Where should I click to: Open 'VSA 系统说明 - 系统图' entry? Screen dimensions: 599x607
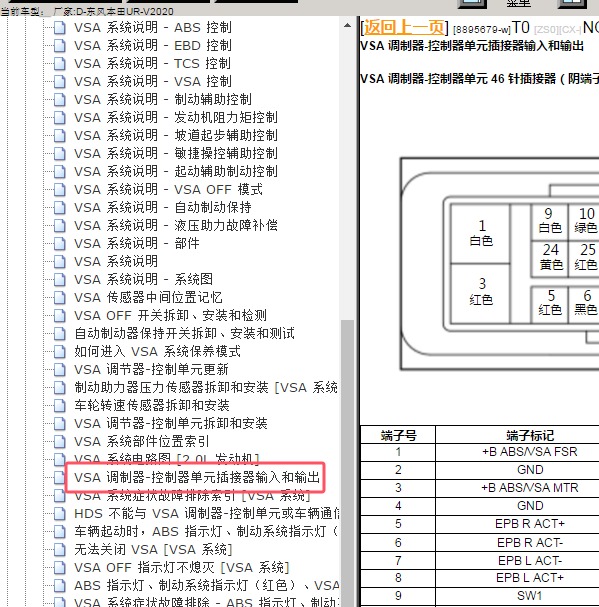tap(143, 279)
